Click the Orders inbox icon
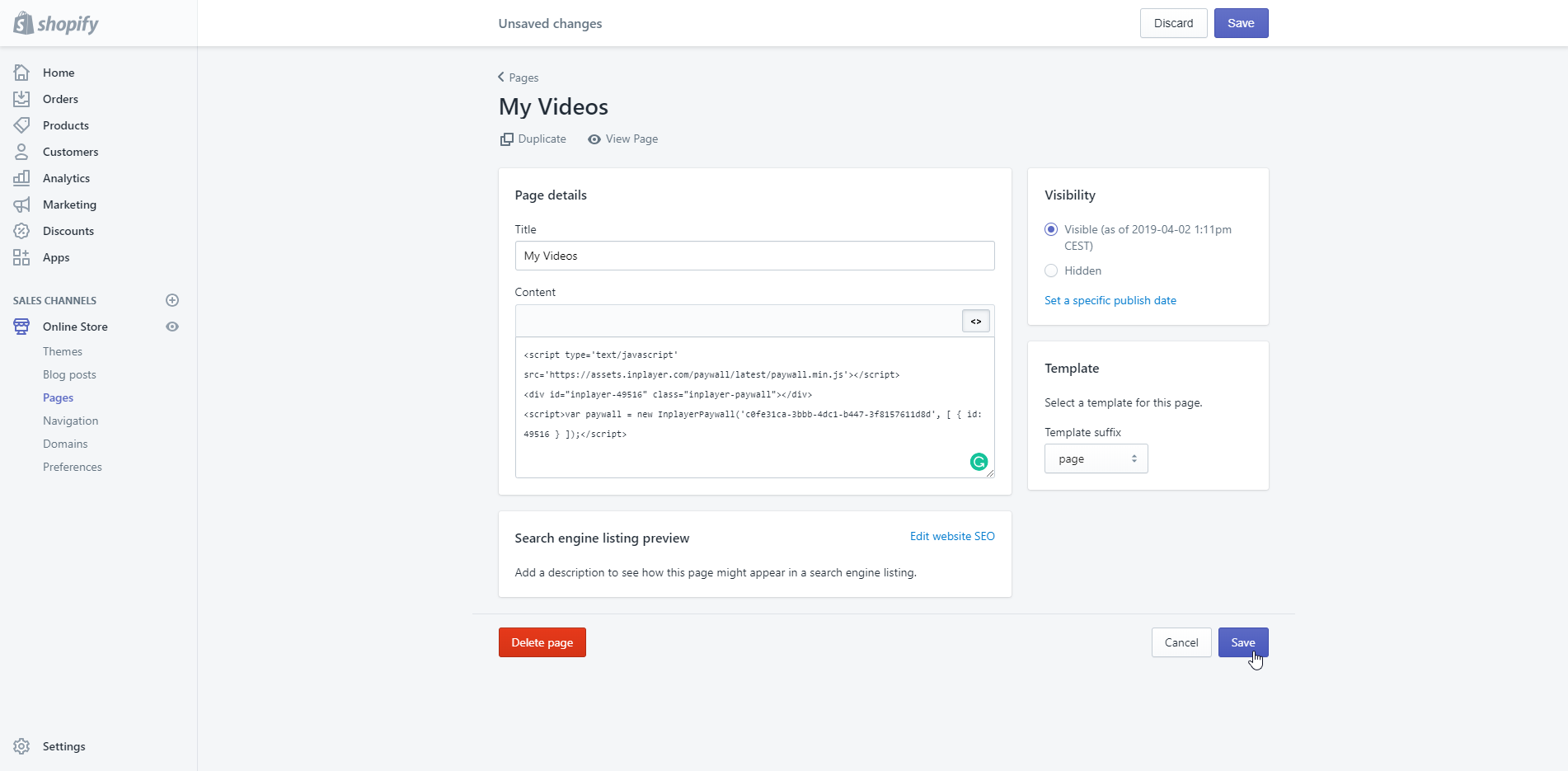The width and height of the screenshot is (1568, 771). pos(21,99)
